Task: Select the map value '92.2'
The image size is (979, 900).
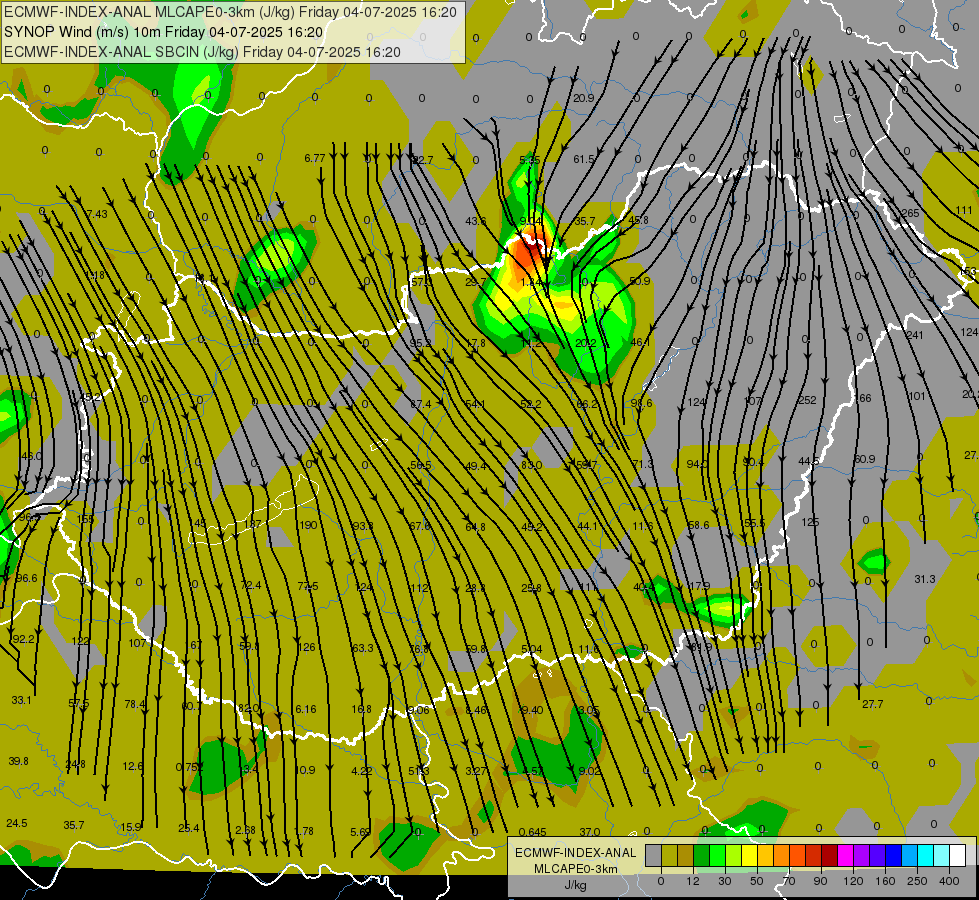Action: [24, 639]
